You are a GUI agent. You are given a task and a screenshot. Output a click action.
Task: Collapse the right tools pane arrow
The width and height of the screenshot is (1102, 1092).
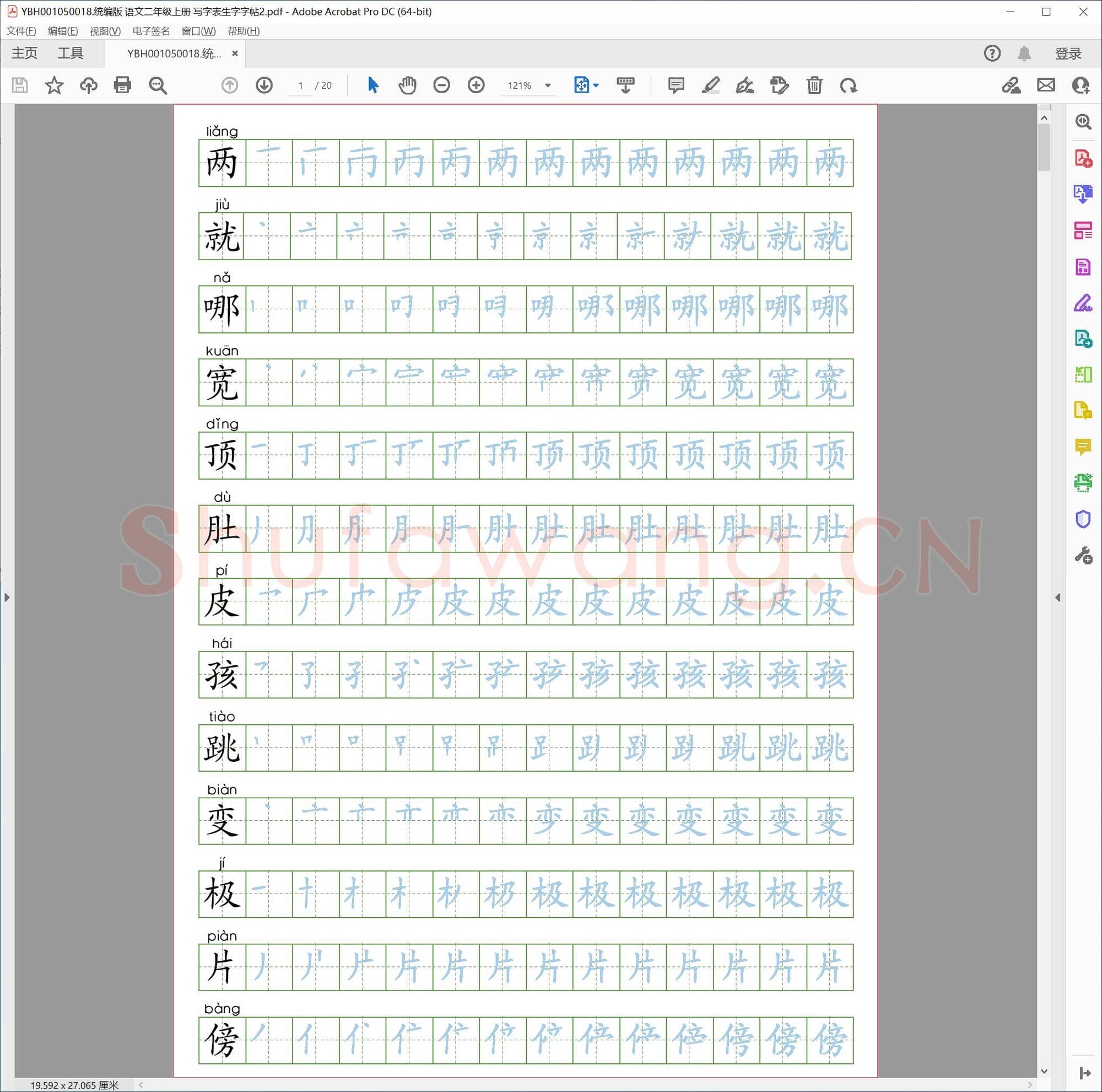1058,597
